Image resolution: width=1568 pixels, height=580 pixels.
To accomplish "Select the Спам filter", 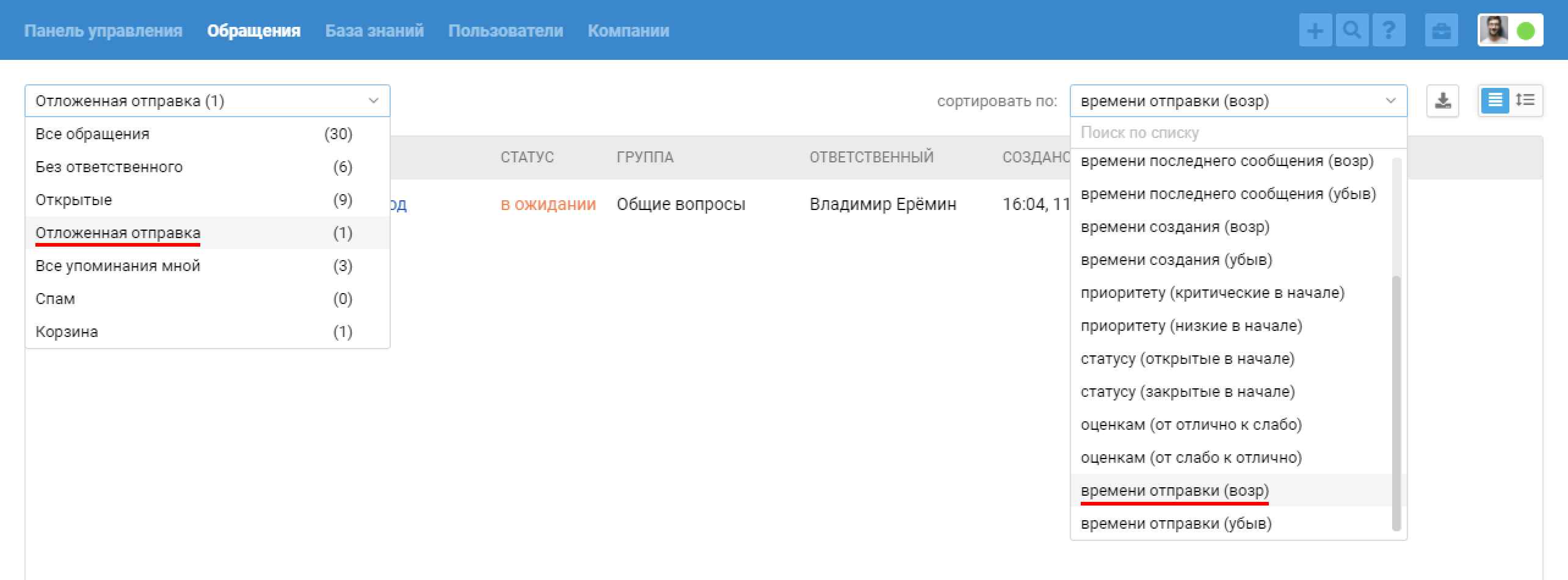I will pyautogui.click(x=208, y=299).
